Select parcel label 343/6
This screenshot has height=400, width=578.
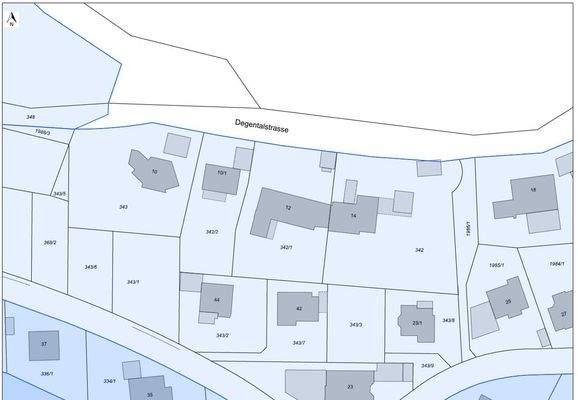point(91,267)
